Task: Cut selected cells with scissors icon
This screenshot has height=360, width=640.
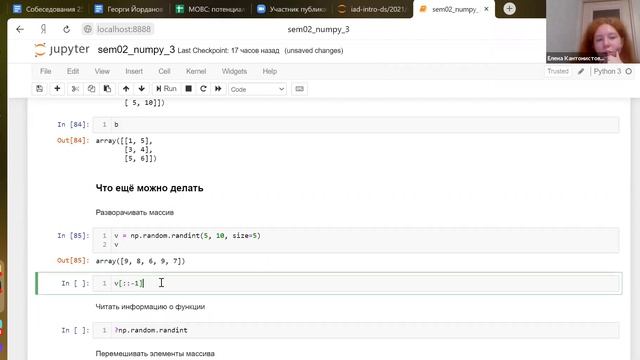Action: (75, 89)
